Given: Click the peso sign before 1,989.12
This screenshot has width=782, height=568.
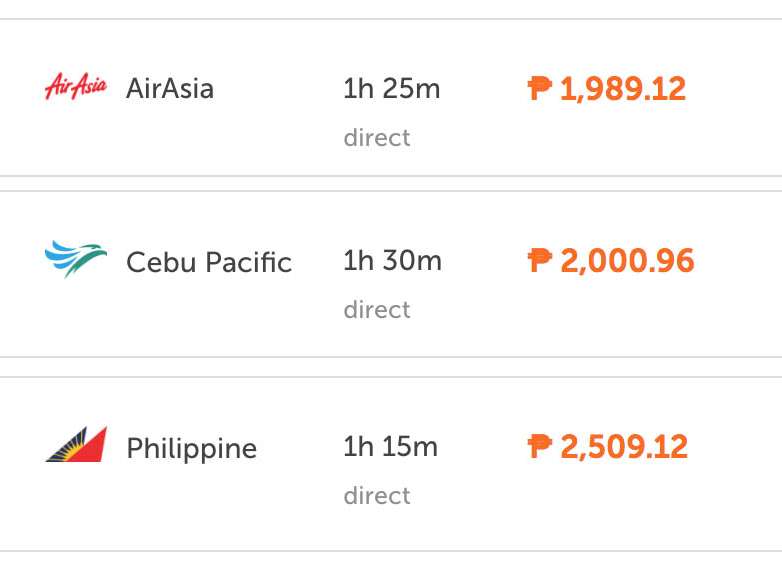Looking at the screenshot, I should click(540, 89).
